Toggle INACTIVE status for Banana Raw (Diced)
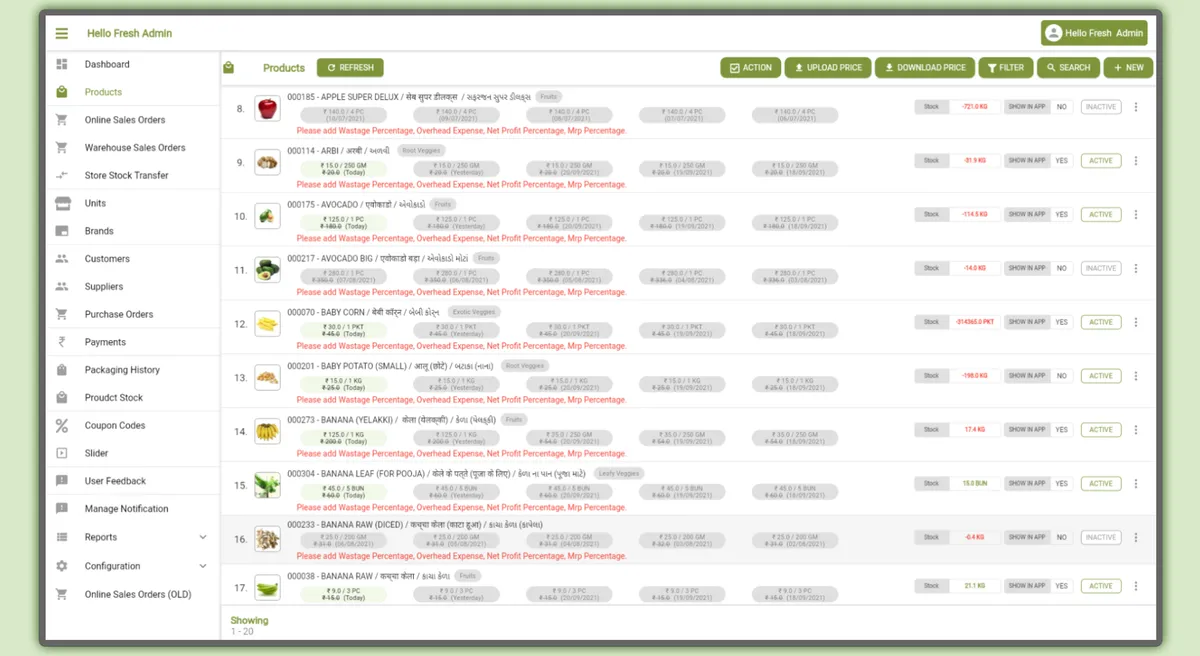 click(1101, 538)
